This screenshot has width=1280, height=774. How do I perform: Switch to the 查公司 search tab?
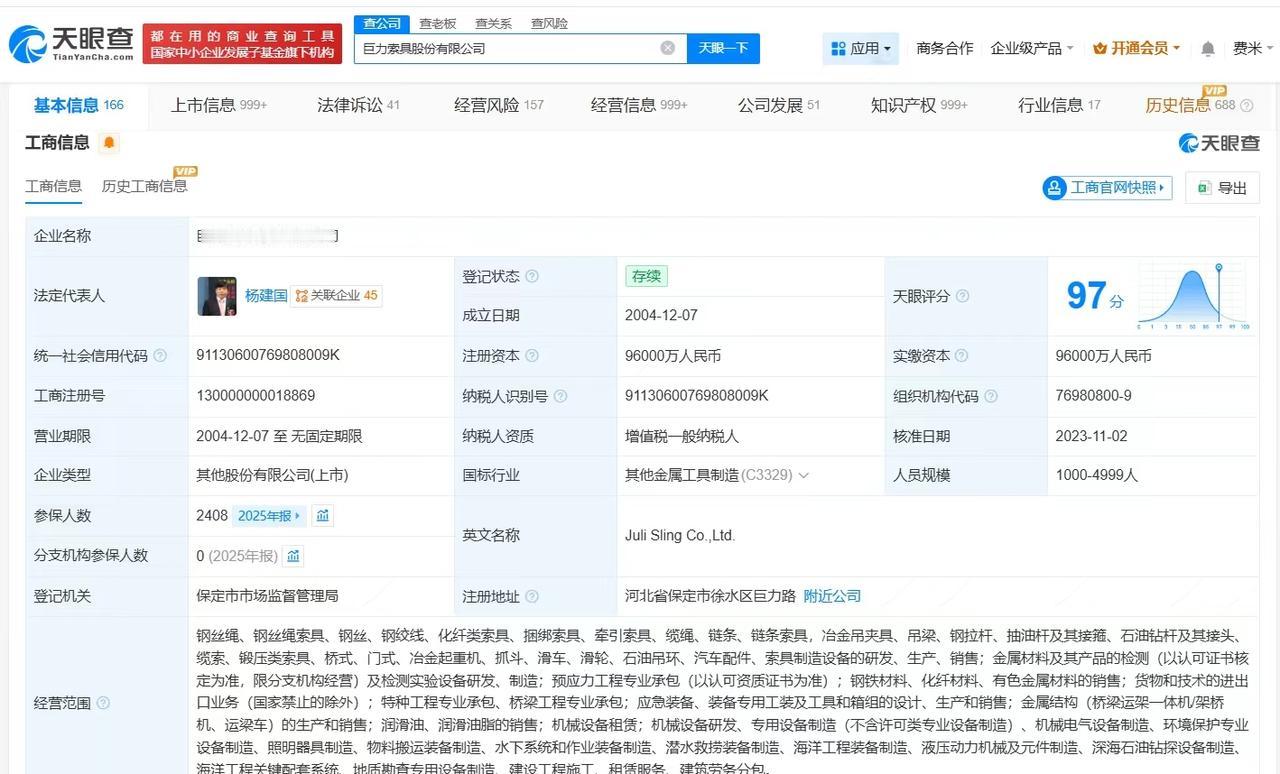click(382, 23)
